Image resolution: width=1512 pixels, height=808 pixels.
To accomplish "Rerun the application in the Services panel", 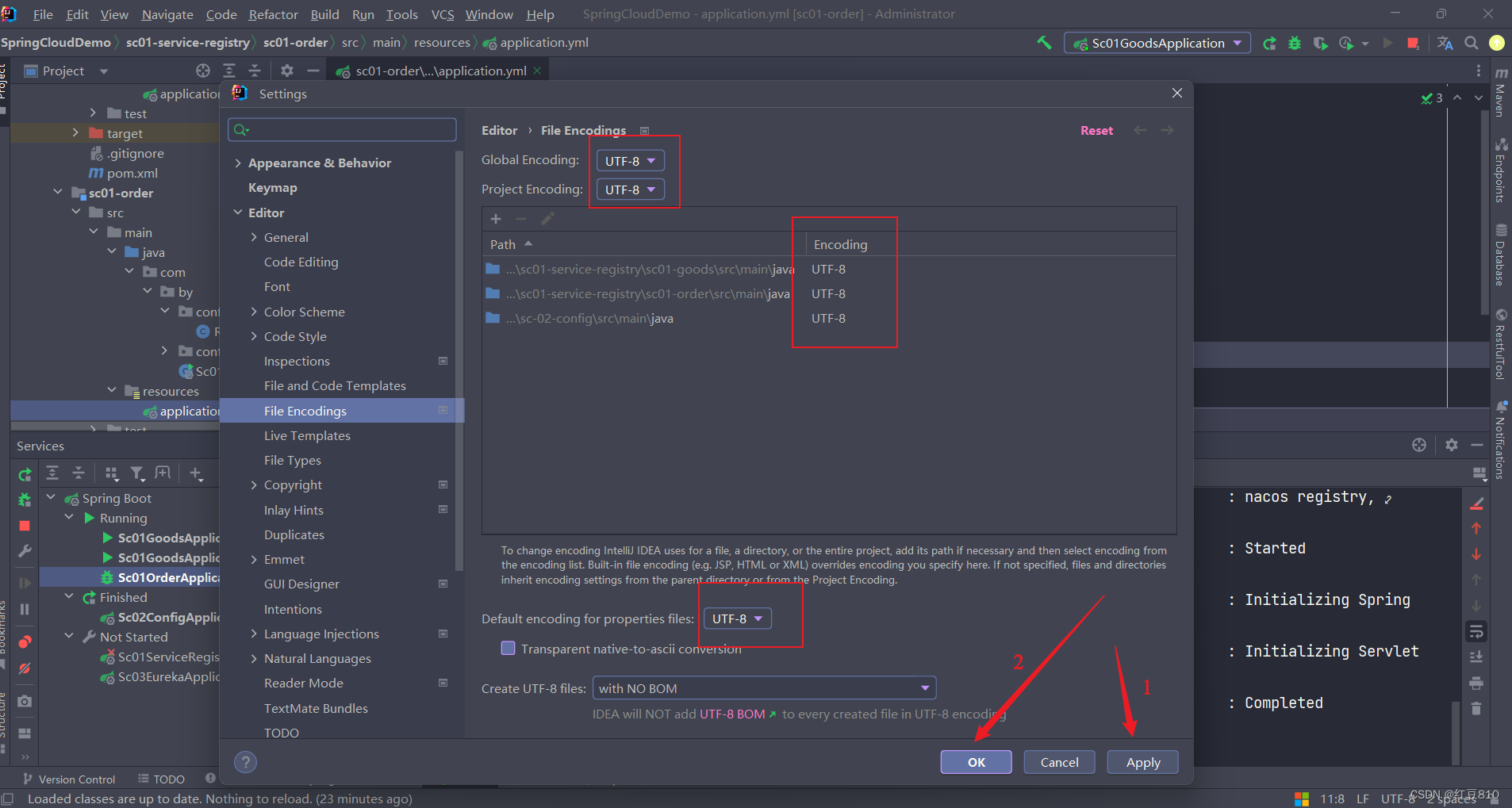I will click(x=24, y=473).
